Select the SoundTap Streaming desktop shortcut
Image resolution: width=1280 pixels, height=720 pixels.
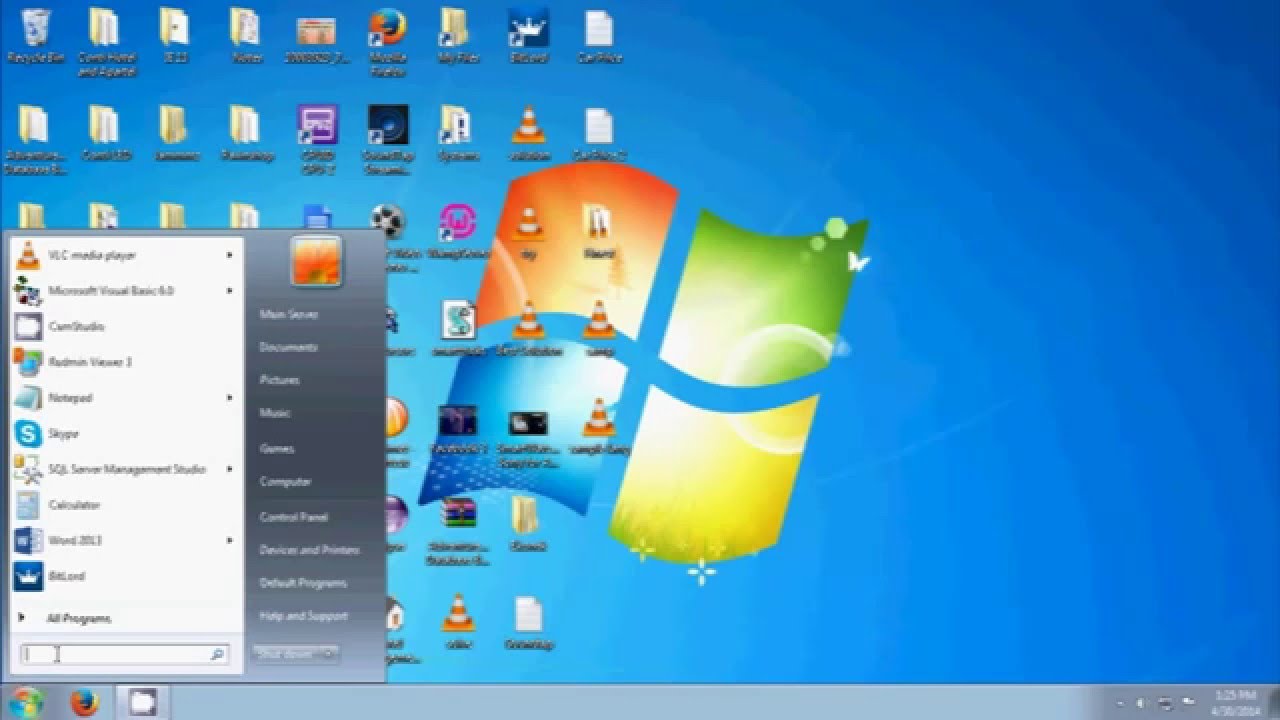387,140
